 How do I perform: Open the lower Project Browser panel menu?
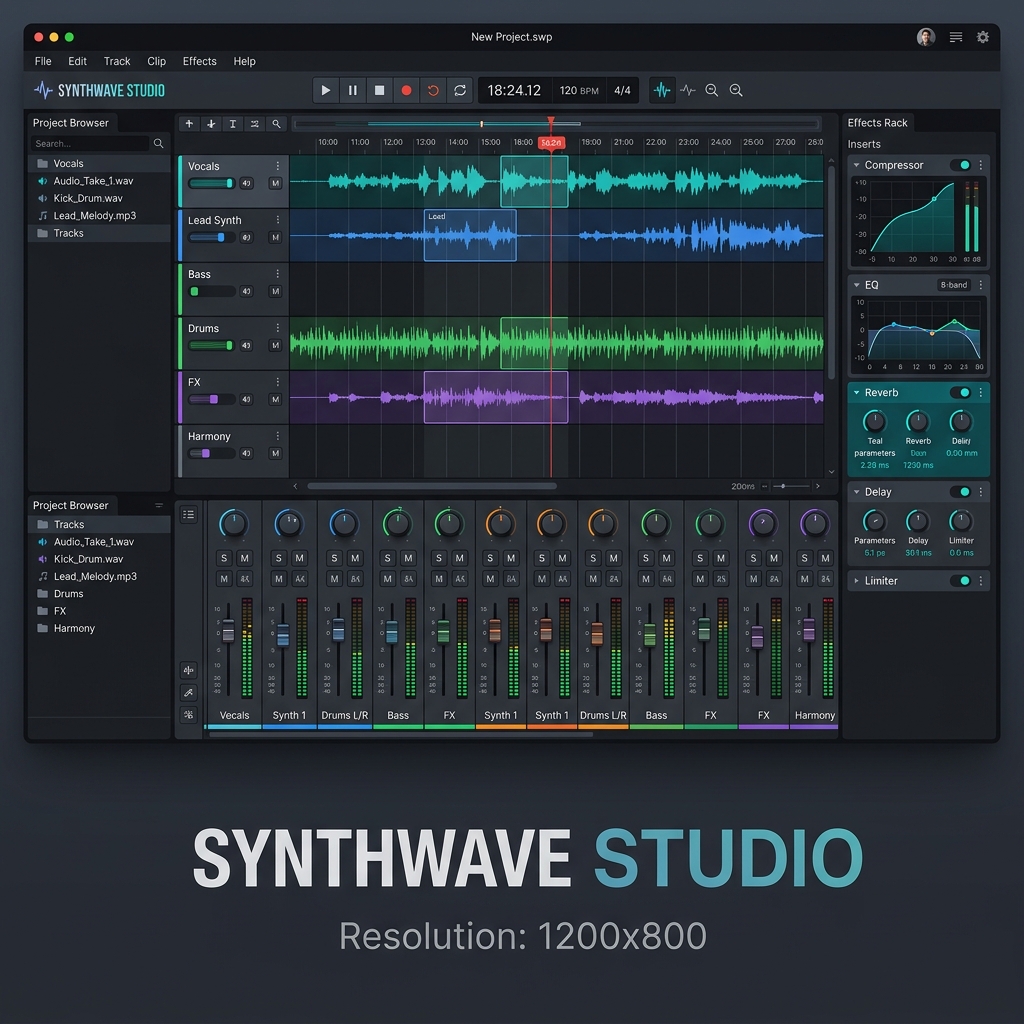pos(159,505)
